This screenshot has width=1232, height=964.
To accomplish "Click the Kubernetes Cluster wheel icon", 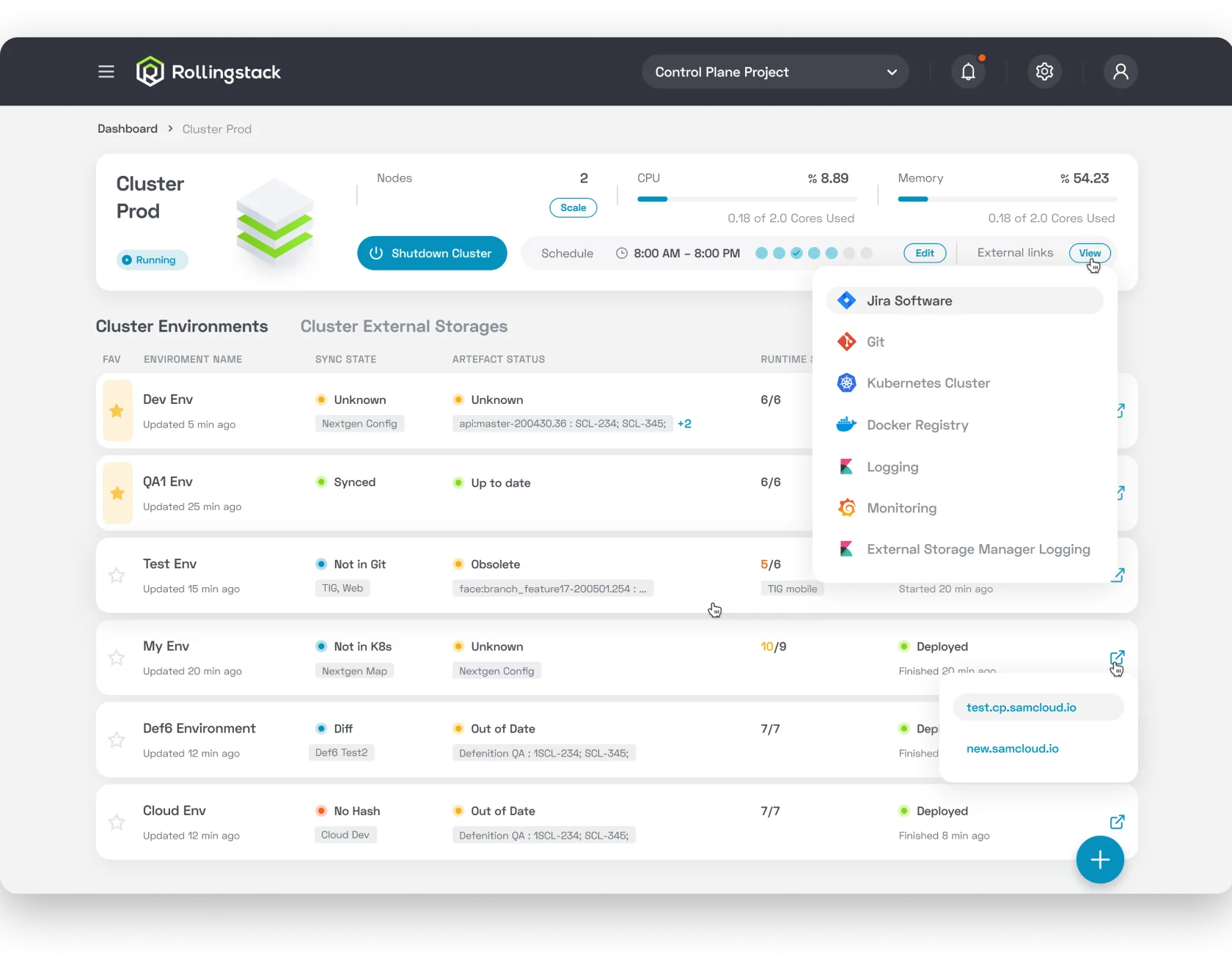I will (x=846, y=383).
